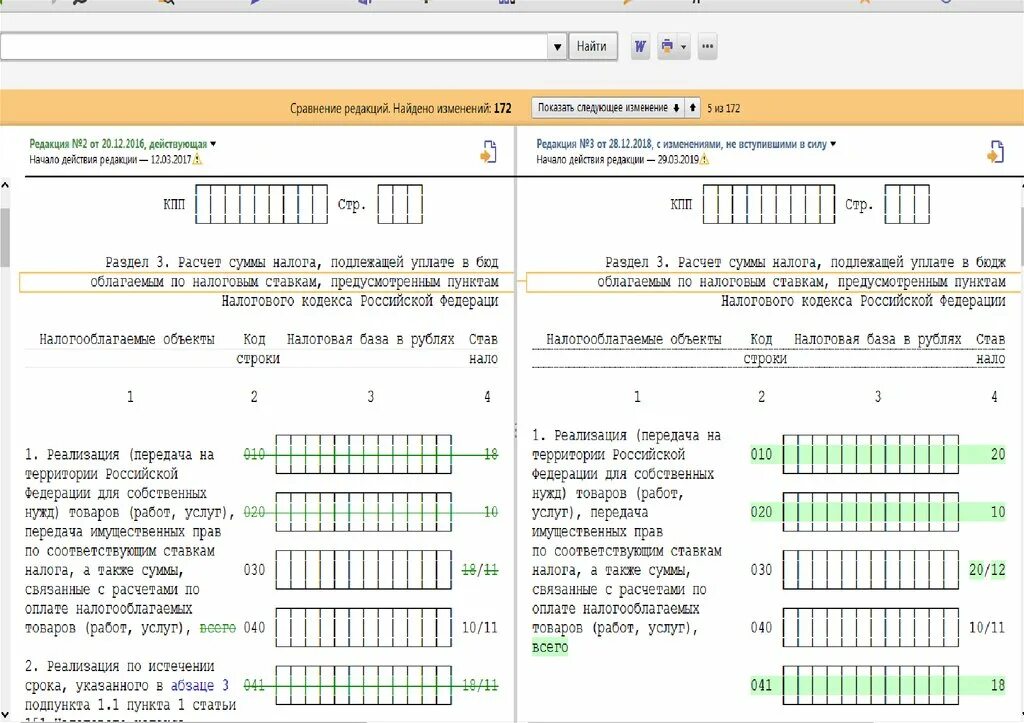
Task: Select highlighted code 041 in right pane
Action: tap(761, 685)
